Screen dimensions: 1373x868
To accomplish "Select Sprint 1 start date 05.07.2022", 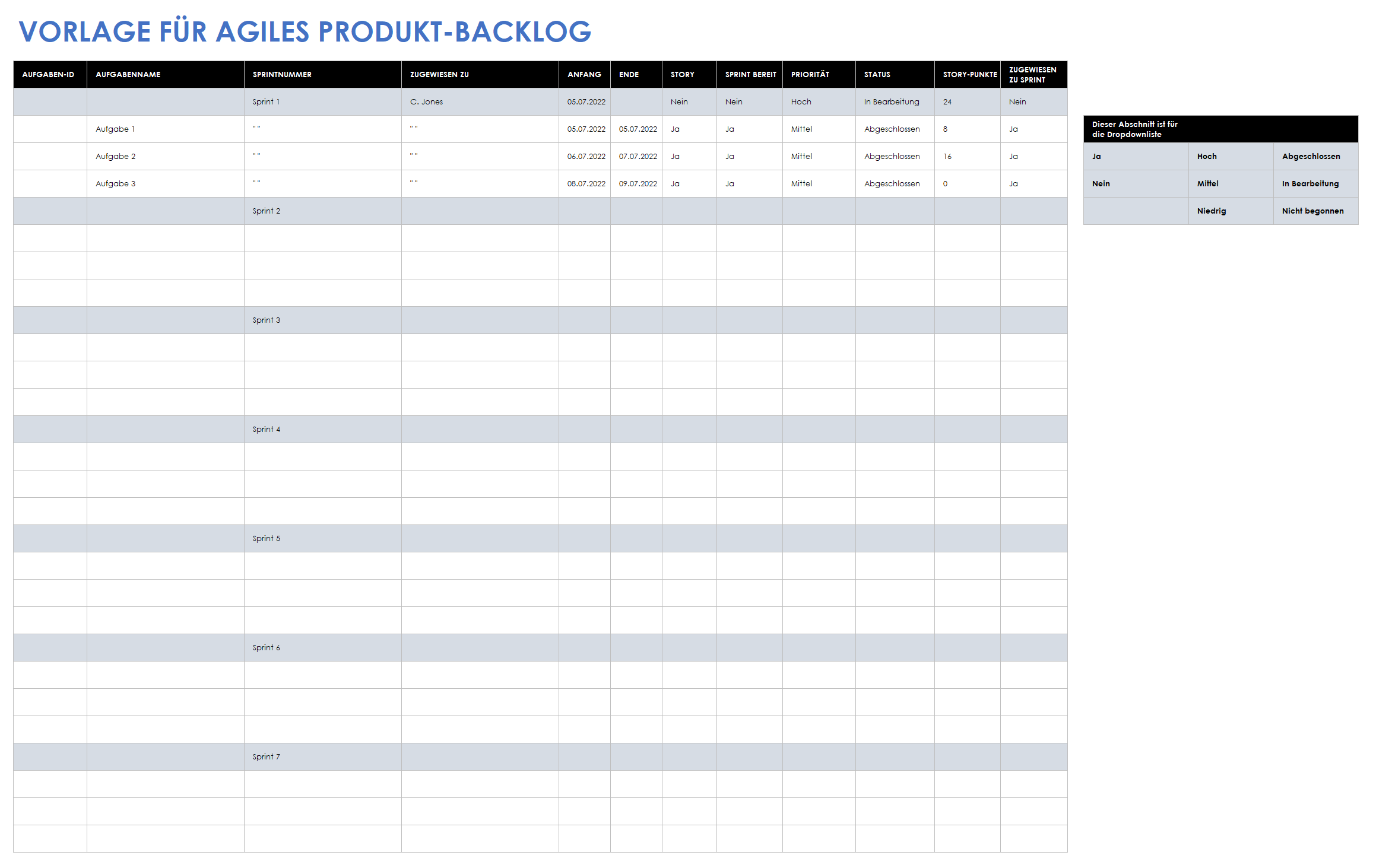I will 585,101.
